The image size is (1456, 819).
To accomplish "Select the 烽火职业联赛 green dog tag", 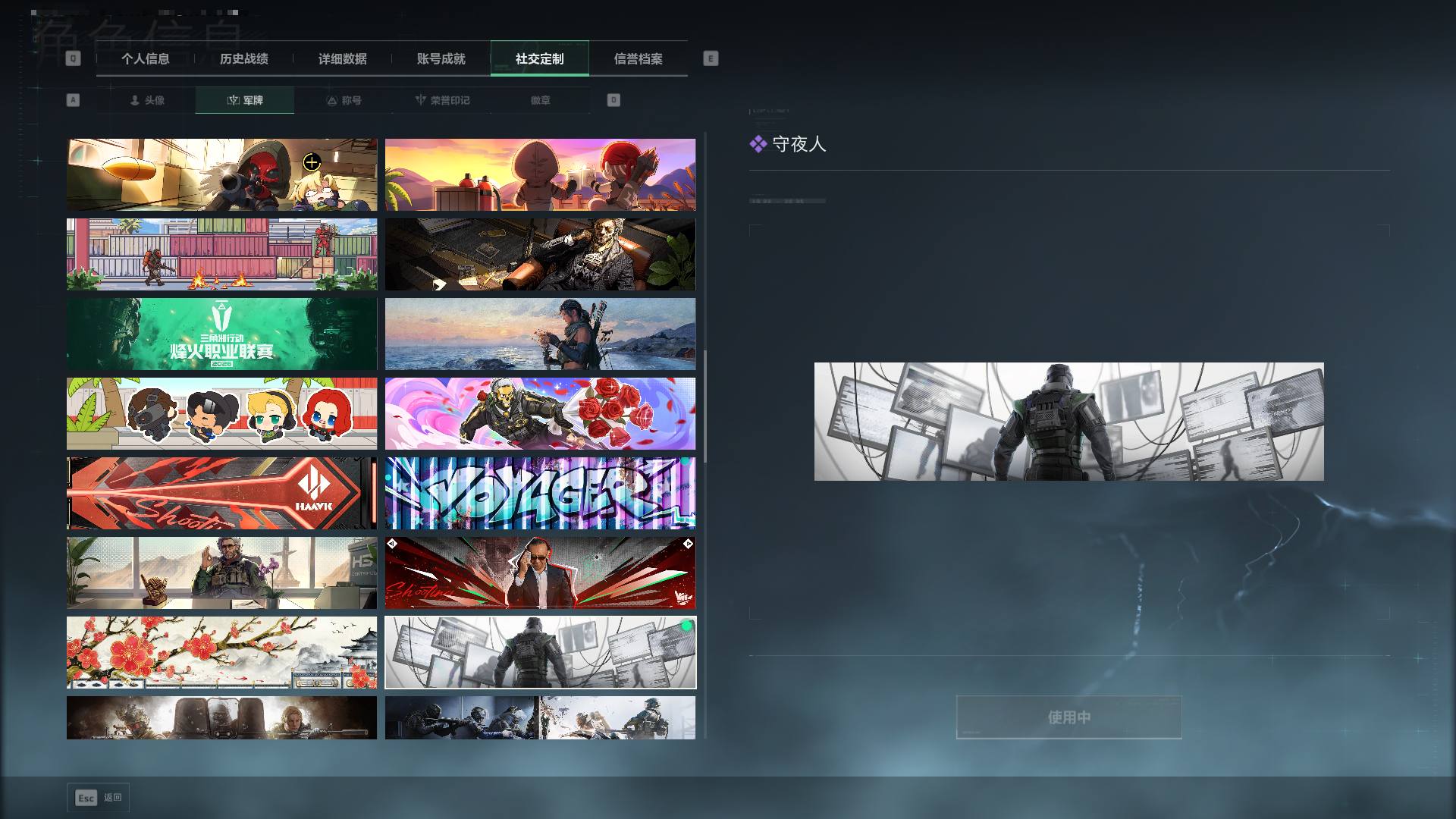I will (221, 334).
